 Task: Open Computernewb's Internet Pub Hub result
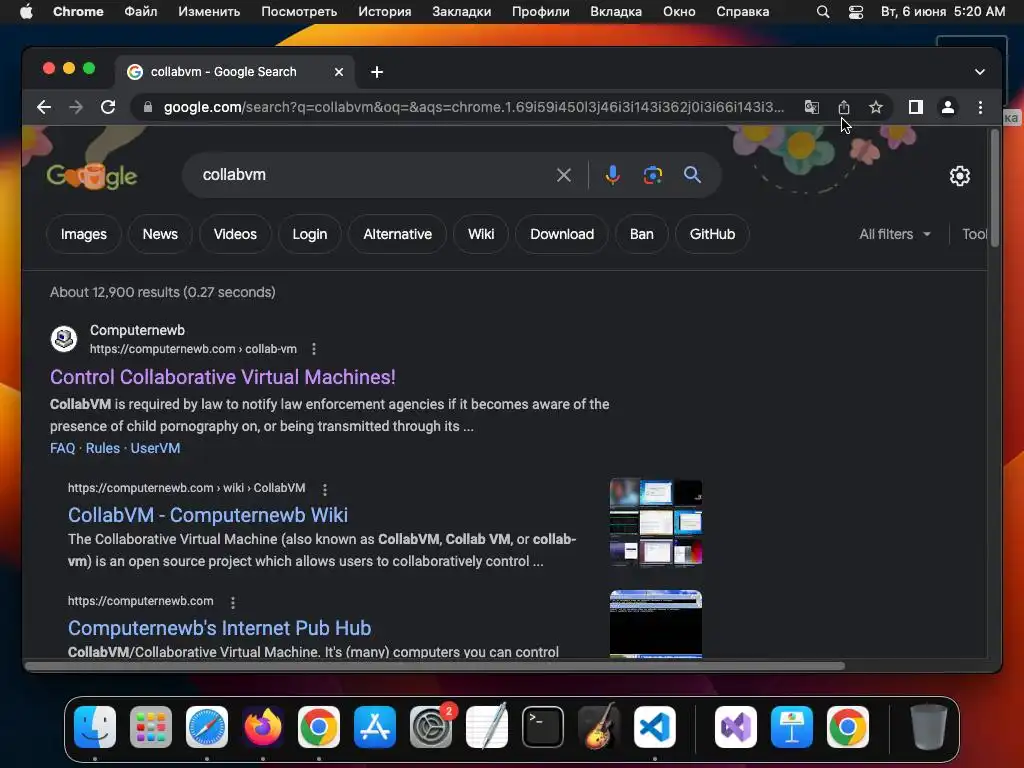click(x=219, y=628)
